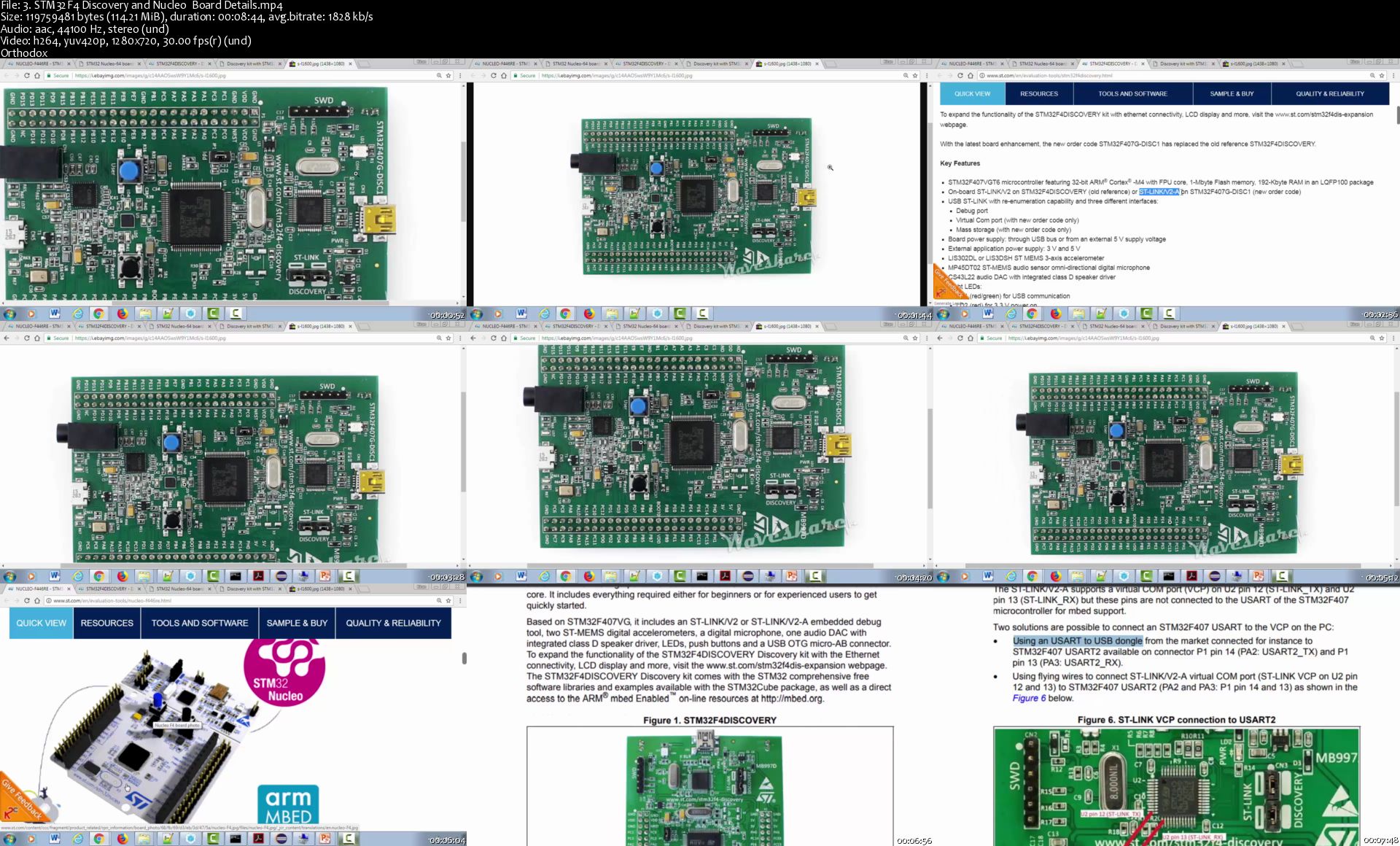This screenshot has height=846, width=1400.
Task: Open media player icon in the 00:01:44 taskbar
Action: pos(498,314)
